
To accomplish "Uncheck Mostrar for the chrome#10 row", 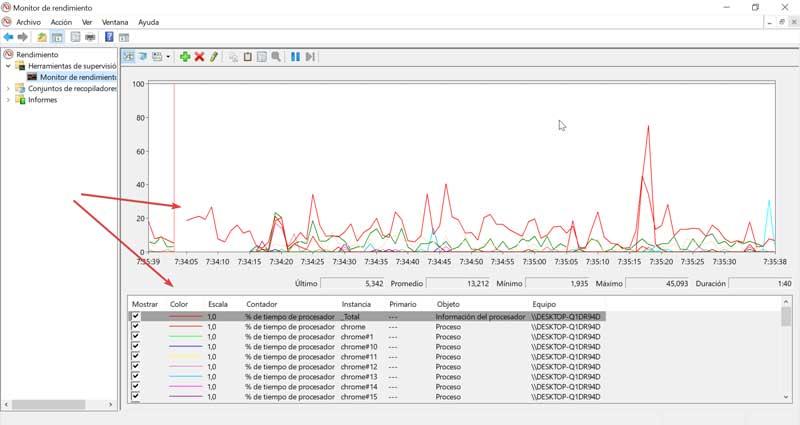I will (x=135, y=346).
